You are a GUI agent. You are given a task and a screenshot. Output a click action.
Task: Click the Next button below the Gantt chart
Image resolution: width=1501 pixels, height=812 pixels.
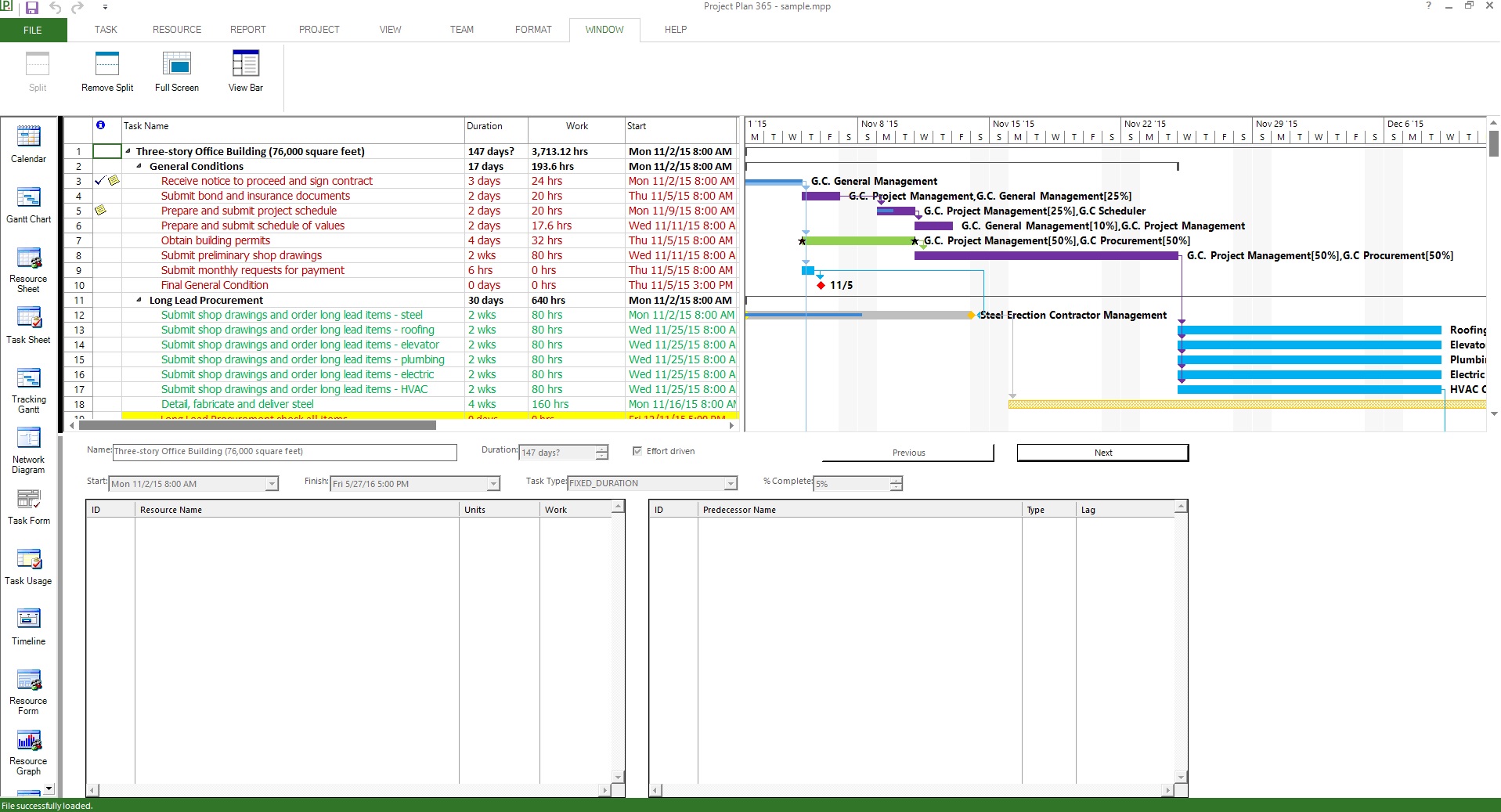(1101, 453)
